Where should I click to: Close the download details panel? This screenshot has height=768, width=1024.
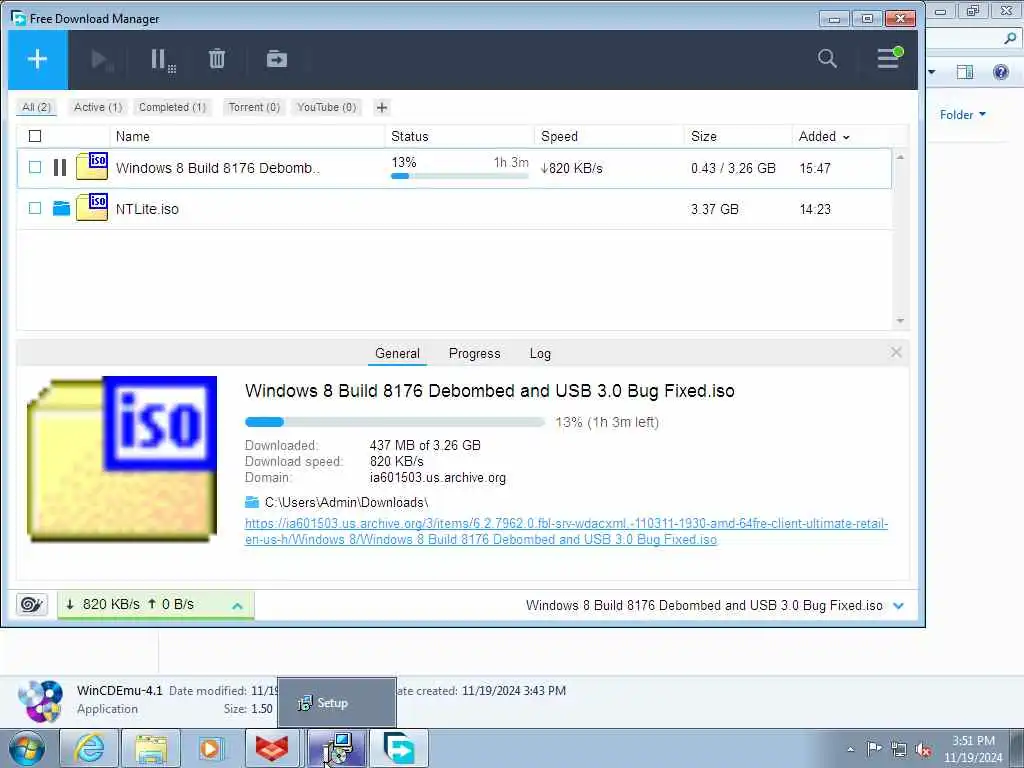click(896, 353)
